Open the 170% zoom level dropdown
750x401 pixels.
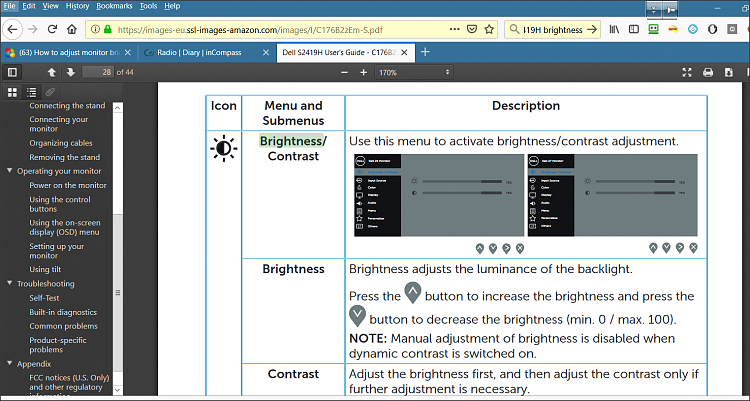414,72
